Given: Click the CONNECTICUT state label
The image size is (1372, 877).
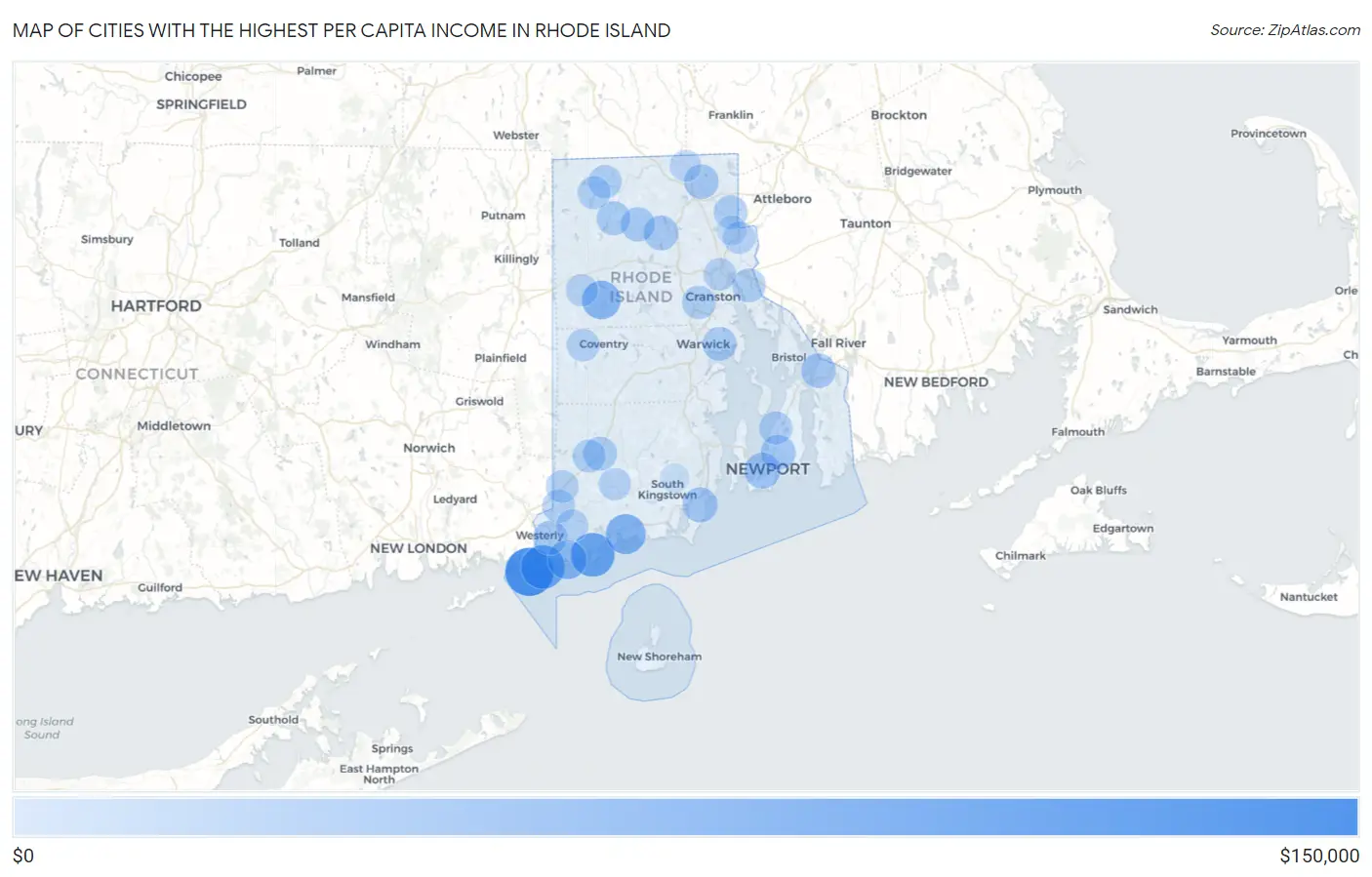Looking at the screenshot, I should point(137,375).
